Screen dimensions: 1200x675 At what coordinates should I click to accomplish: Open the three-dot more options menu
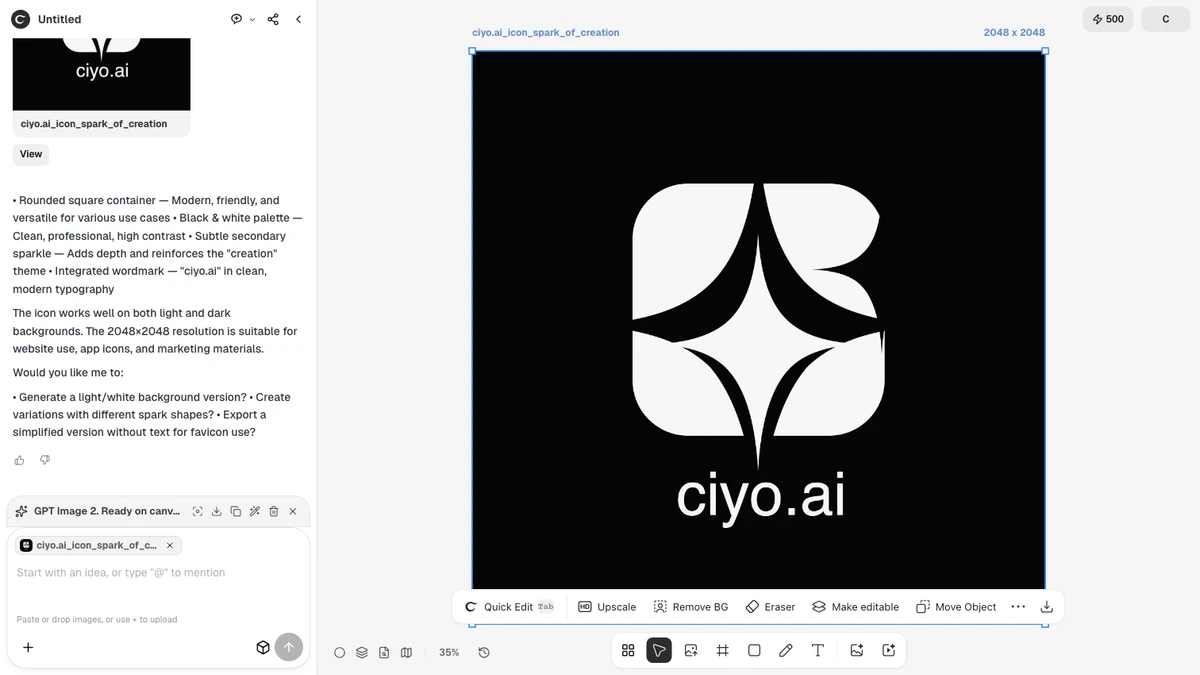1018,607
